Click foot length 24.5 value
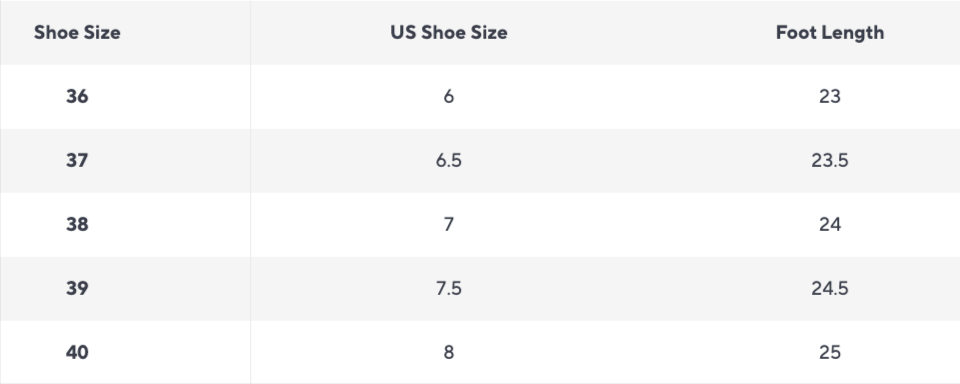Image resolution: width=960 pixels, height=384 pixels. [830, 288]
